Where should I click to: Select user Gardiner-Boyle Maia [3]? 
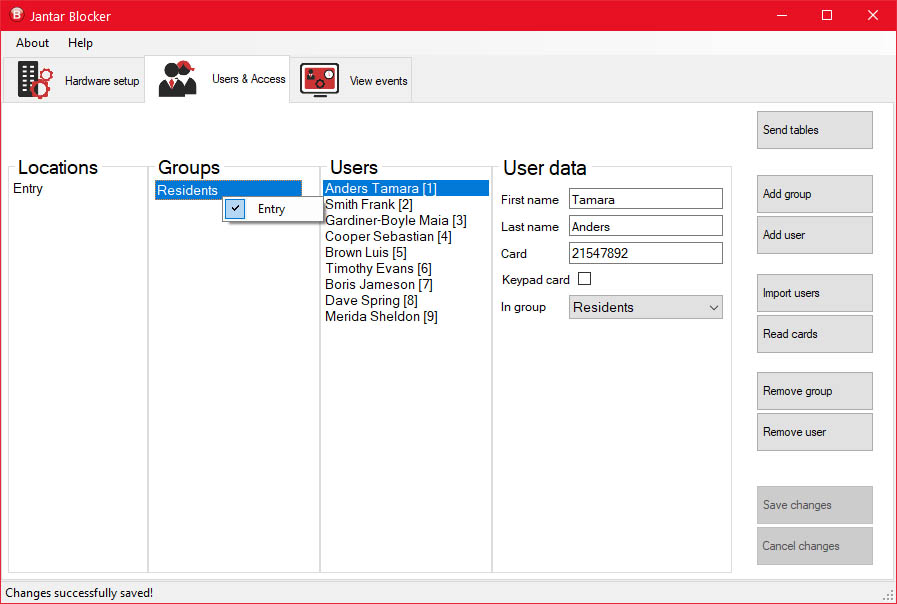tap(396, 220)
